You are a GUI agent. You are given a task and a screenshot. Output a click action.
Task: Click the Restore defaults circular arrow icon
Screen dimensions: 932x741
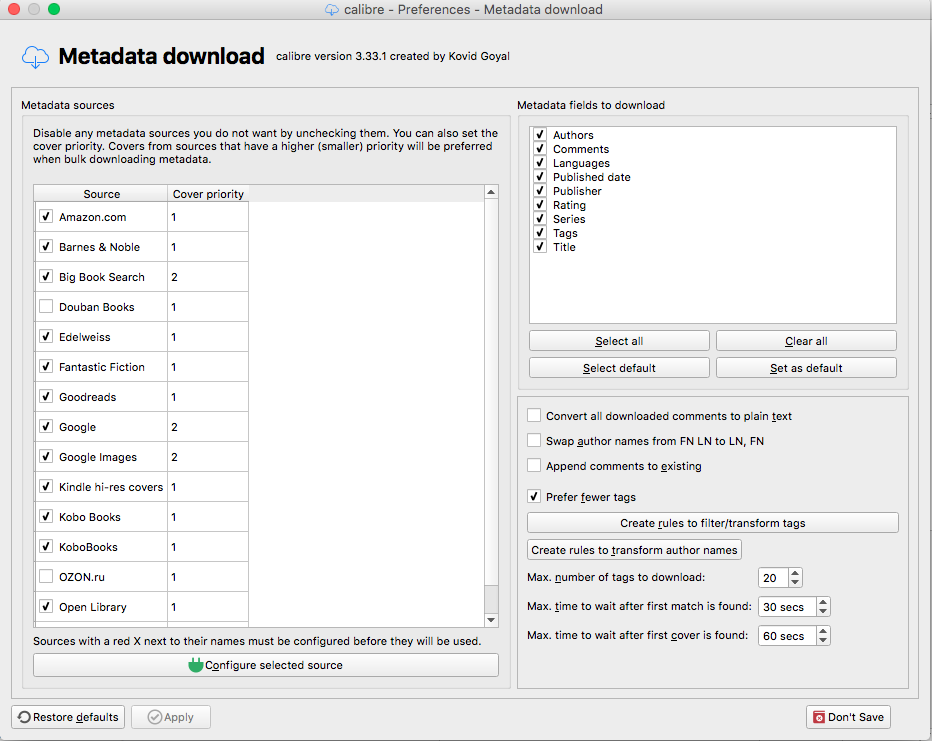[x=24, y=717]
